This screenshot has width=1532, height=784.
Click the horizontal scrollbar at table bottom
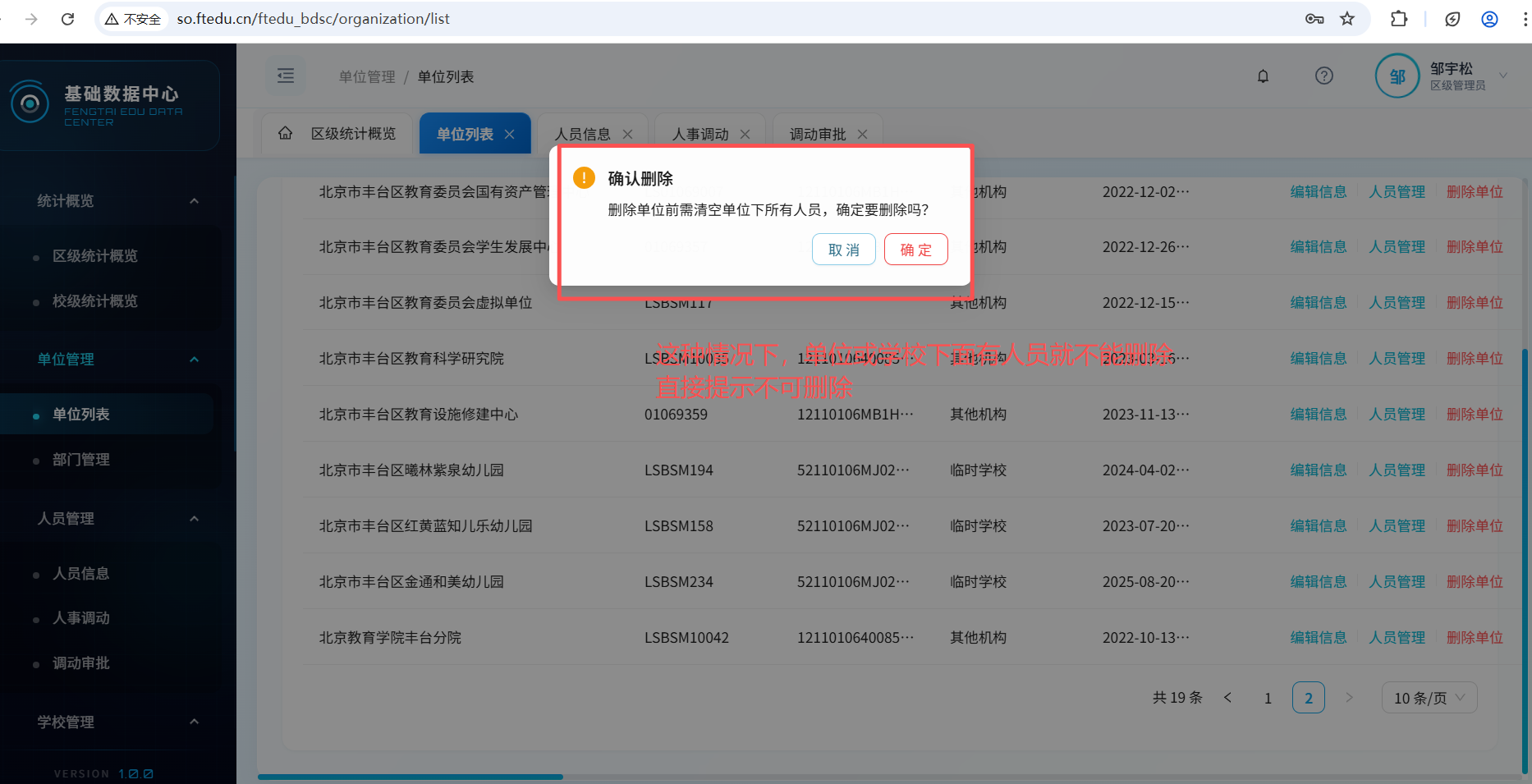[411, 777]
